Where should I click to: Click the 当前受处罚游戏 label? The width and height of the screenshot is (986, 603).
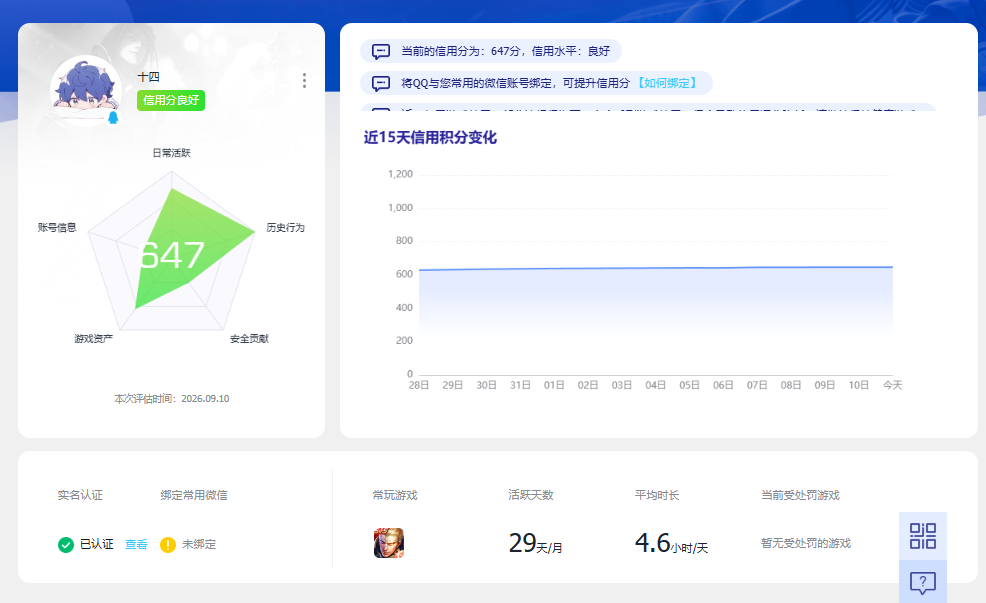[800, 495]
